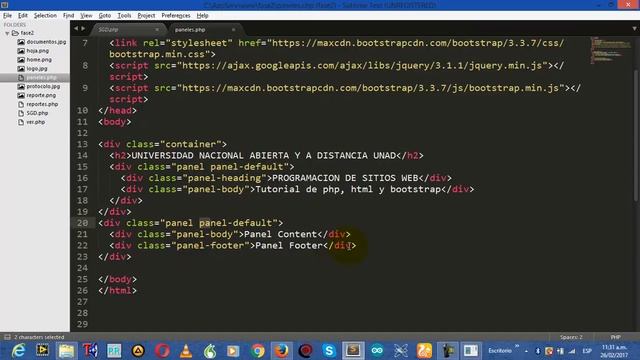Open Skype from taskbar
The height and width of the screenshot is (360, 640).
(x=329, y=351)
